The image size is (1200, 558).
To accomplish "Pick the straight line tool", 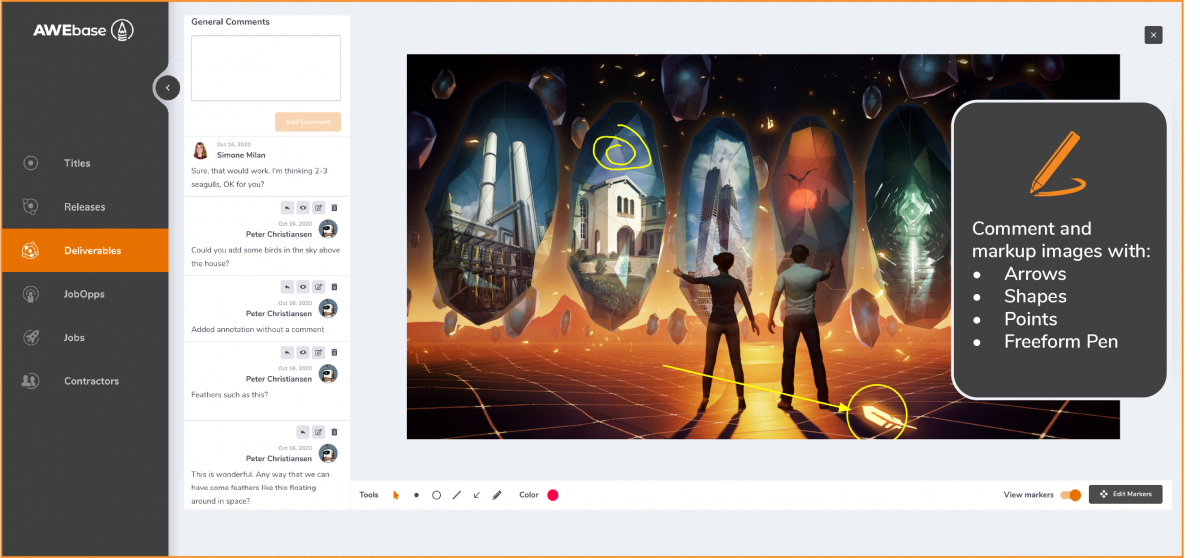I will point(457,495).
